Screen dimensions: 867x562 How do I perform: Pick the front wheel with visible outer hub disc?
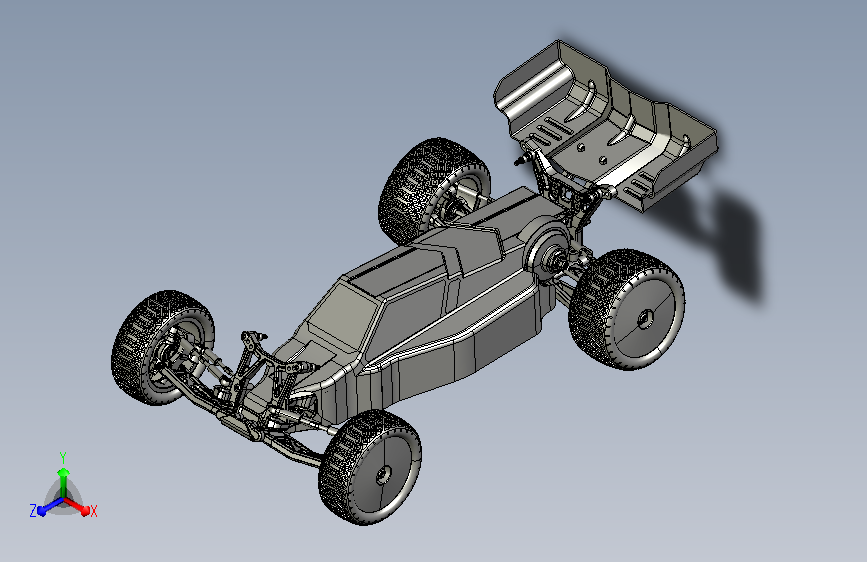click(x=370, y=467)
